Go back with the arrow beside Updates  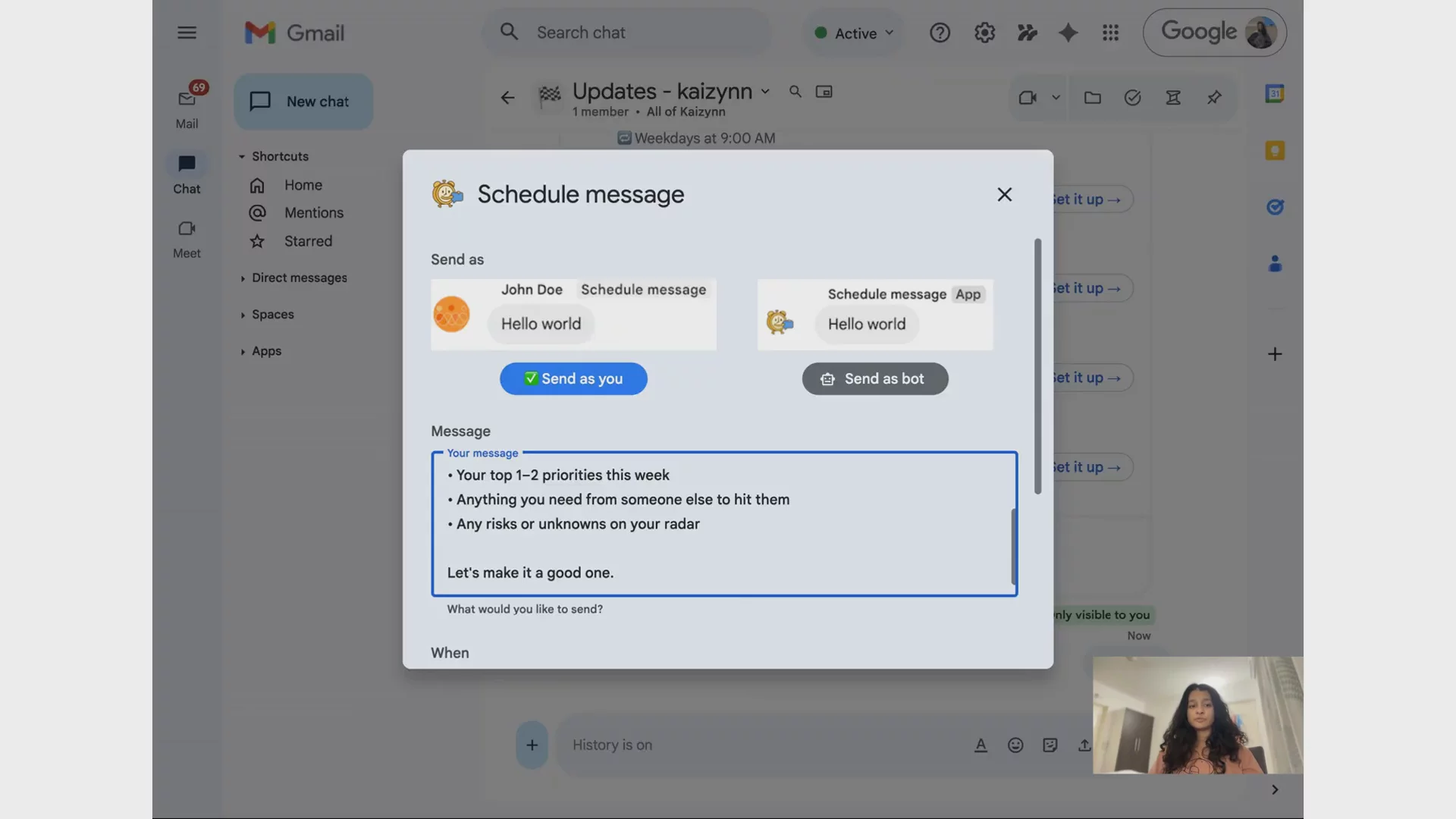tap(507, 98)
